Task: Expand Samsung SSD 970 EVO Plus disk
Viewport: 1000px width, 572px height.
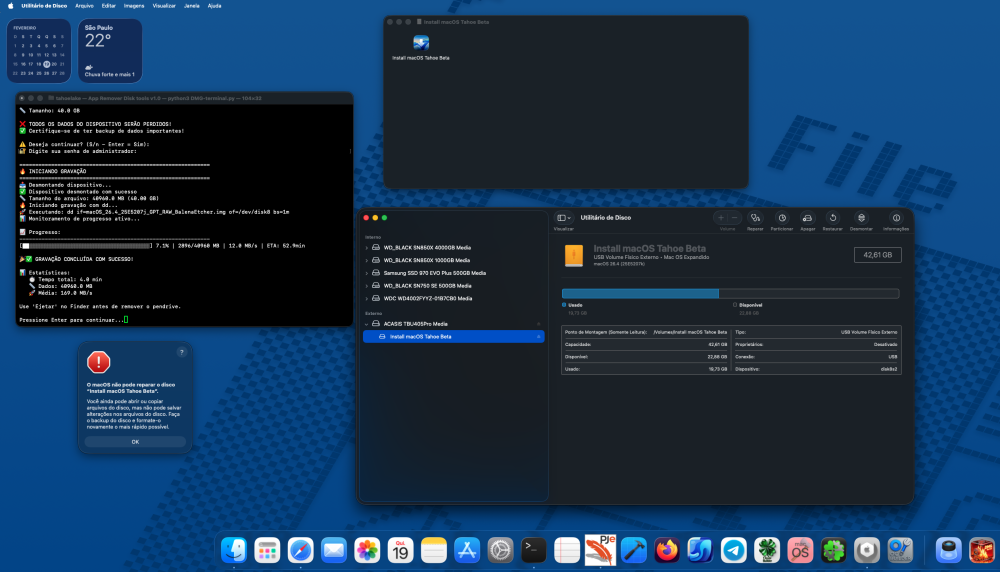Action: (367, 273)
